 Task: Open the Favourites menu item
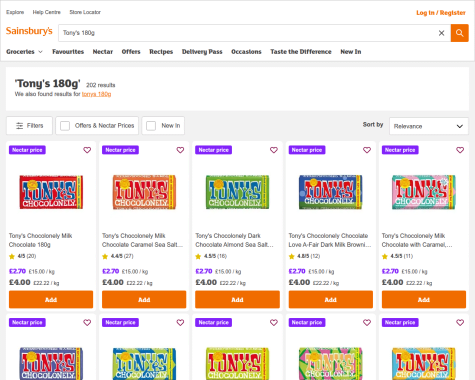tap(68, 52)
